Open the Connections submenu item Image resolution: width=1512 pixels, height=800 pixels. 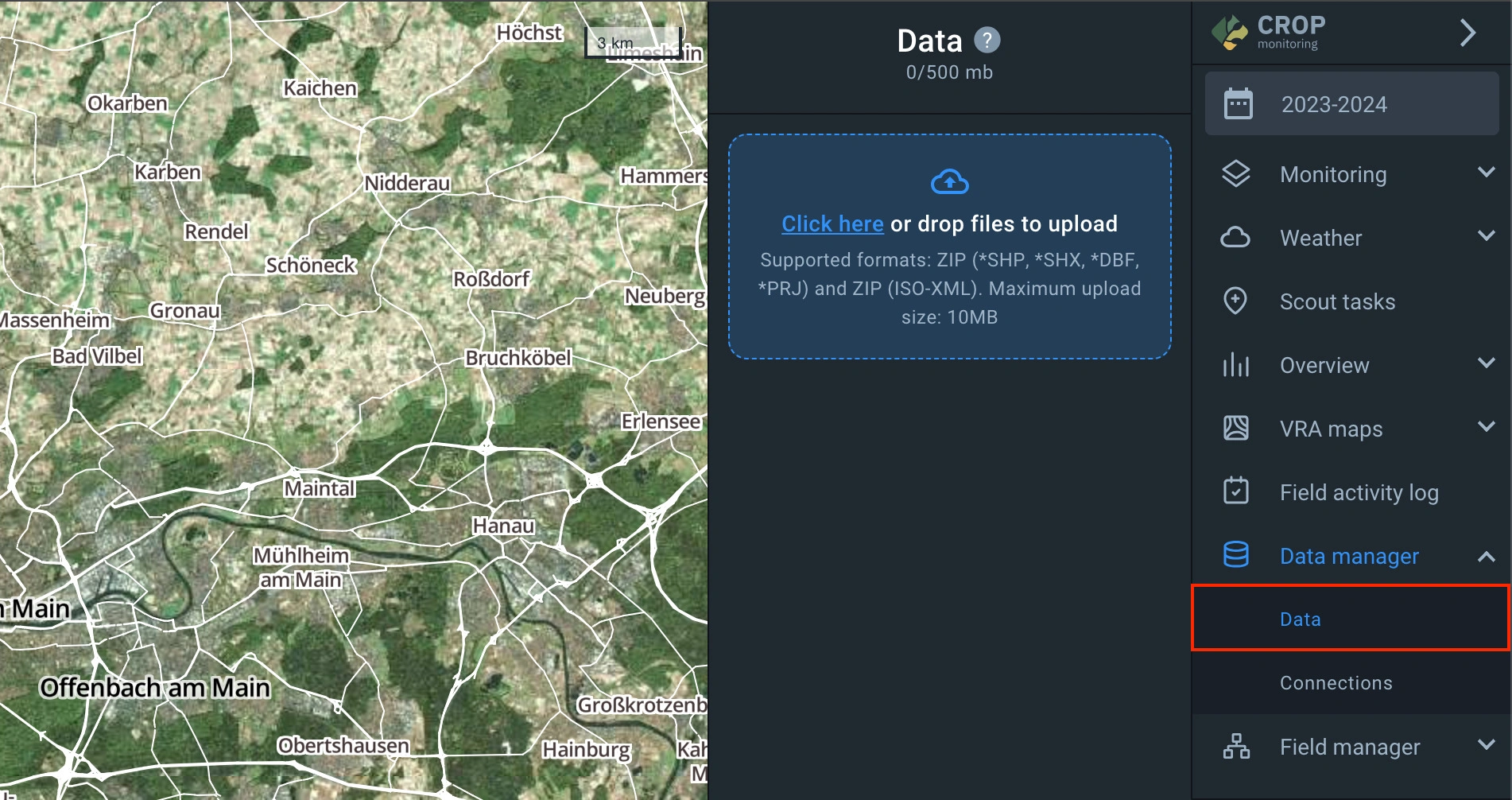1336,683
